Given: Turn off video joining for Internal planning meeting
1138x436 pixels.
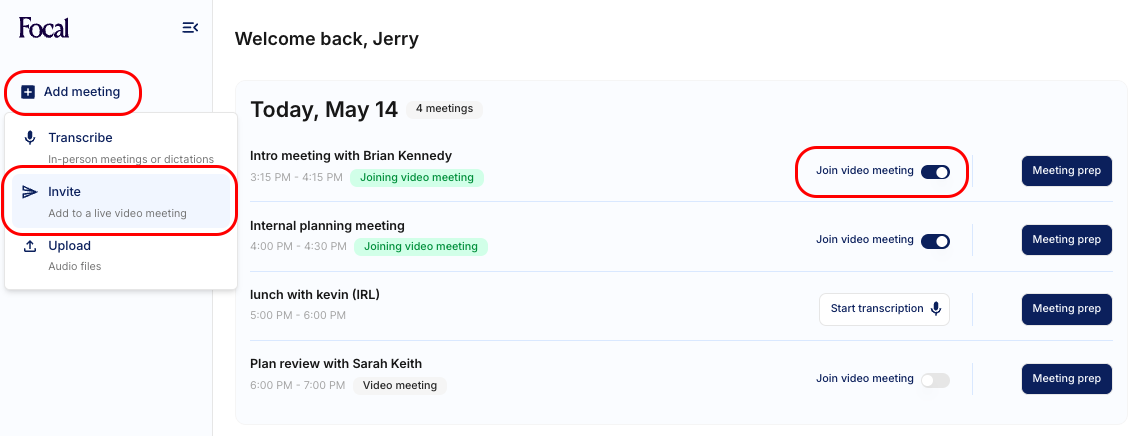Looking at the screenshot, I should pyautogui.click(x=935, y=241).
